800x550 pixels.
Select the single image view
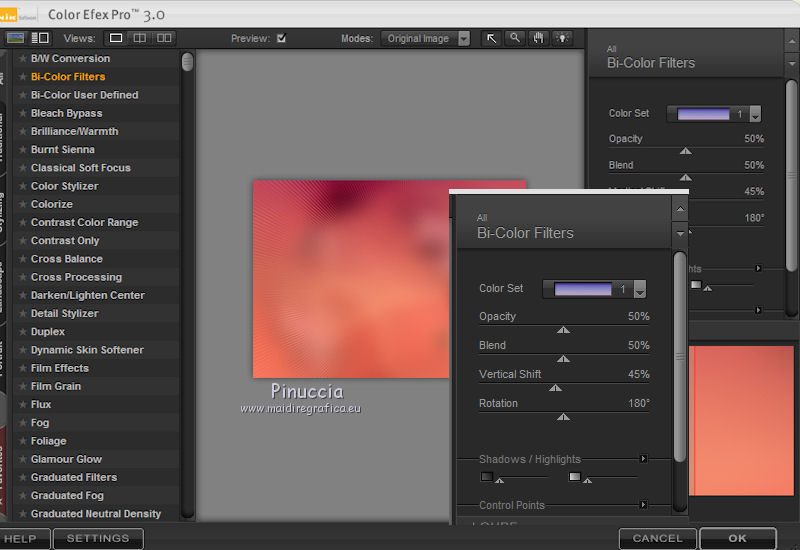[x=116, y=38]
